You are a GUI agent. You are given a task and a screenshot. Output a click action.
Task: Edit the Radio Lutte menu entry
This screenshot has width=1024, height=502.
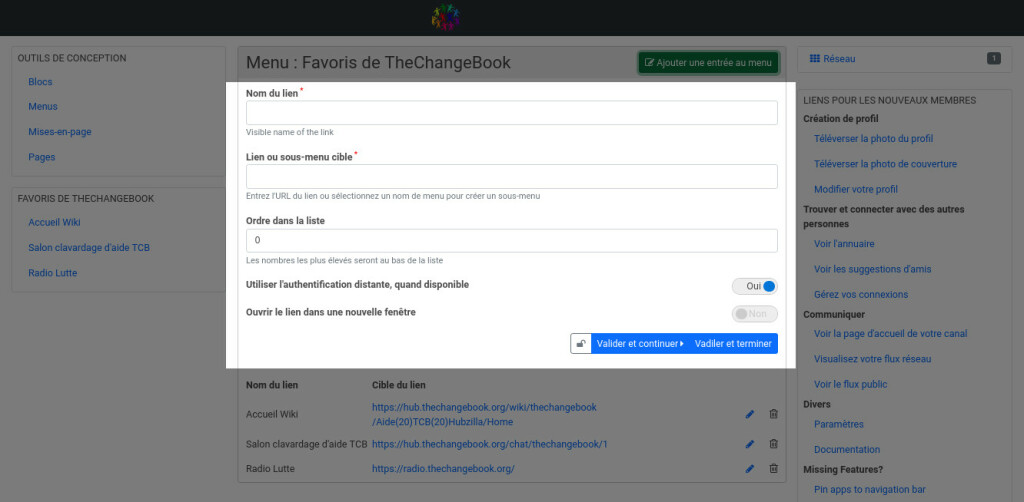750,469
